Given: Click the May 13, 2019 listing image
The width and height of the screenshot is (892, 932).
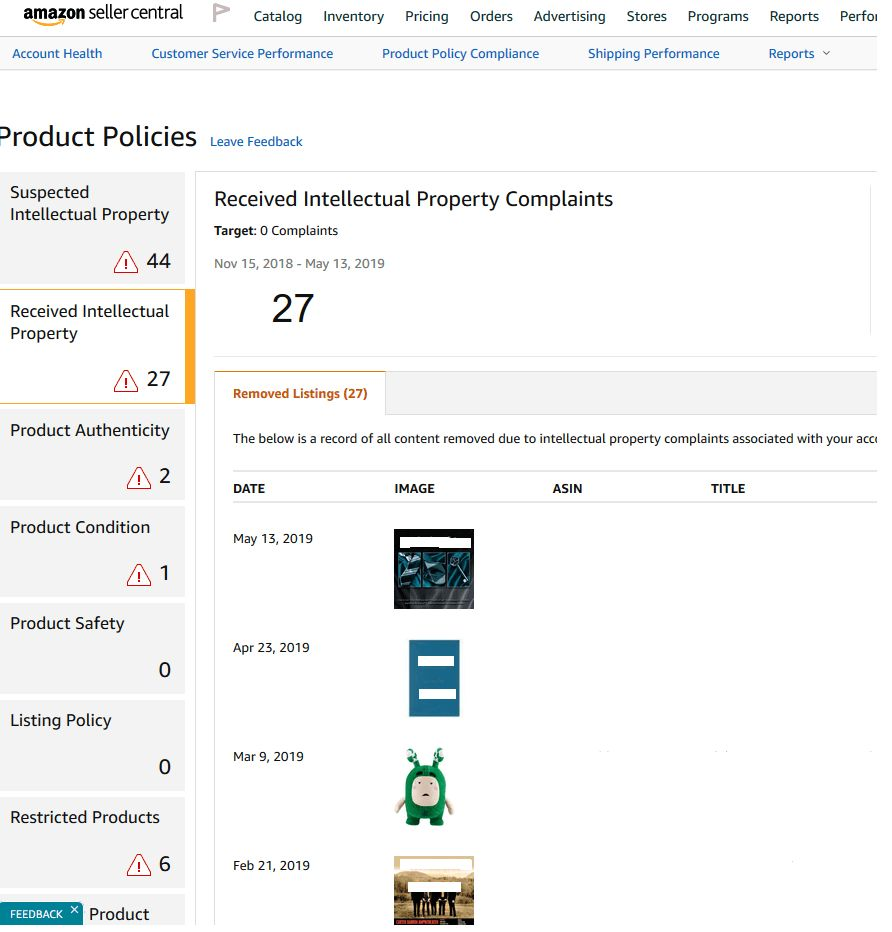Looking at the screenshot, I should [x=434, y=569].
